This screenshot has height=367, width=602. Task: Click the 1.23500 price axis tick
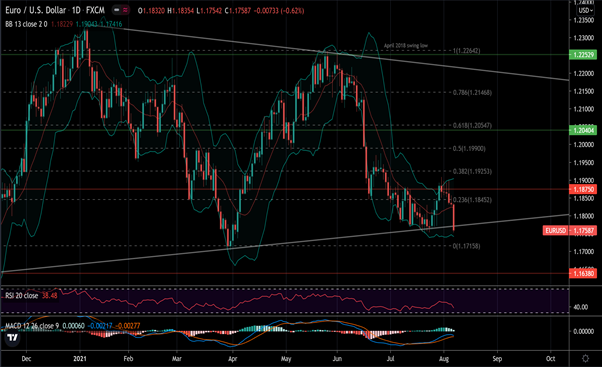583,20
